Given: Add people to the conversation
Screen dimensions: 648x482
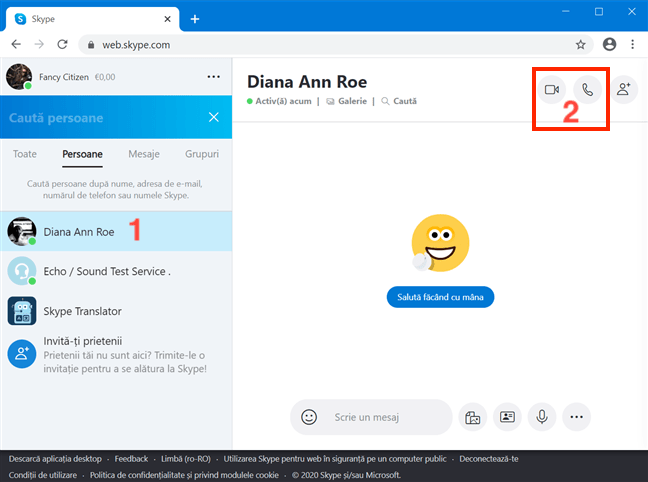Looking at the screenshot, I should coord(624,89).
